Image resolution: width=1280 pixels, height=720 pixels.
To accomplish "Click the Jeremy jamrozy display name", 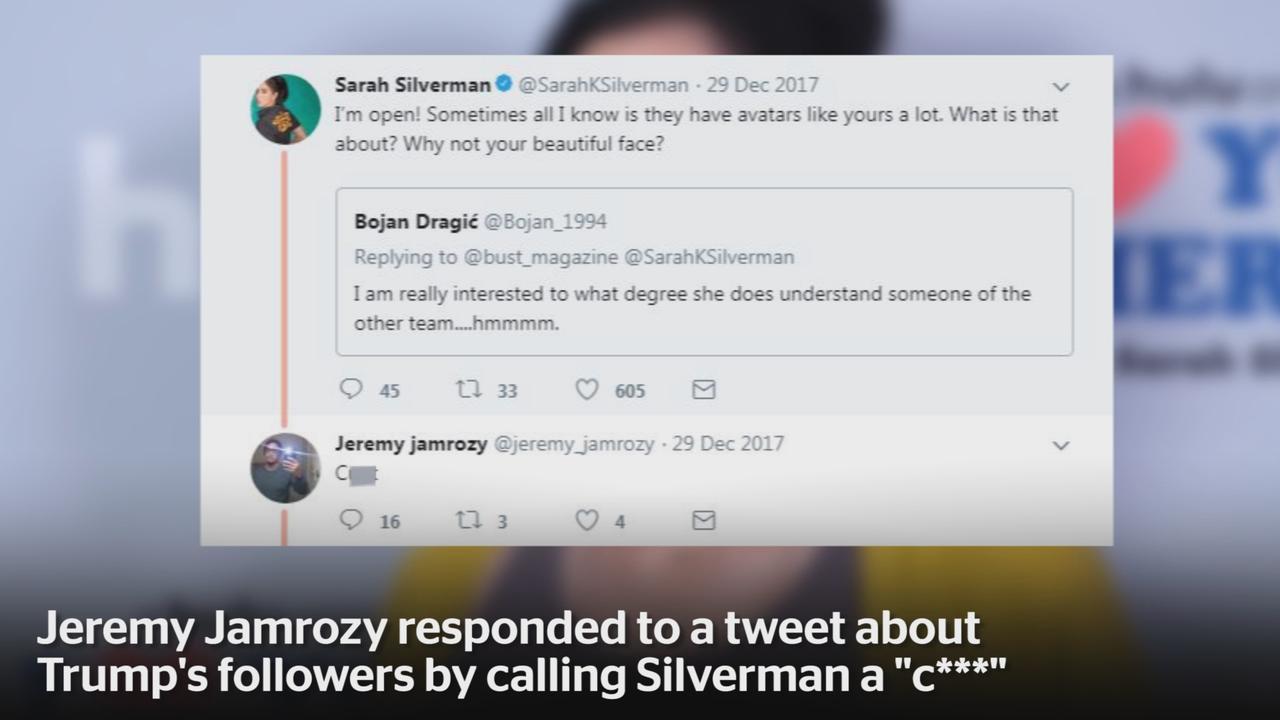I will click(411, 443).
